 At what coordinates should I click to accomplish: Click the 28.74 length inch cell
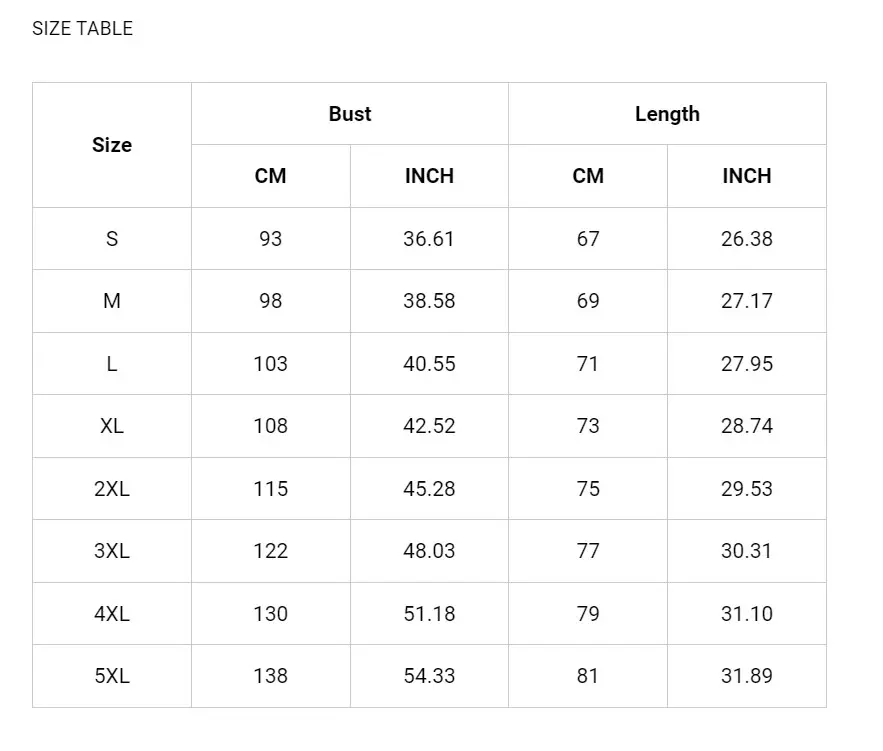[747, 426]
